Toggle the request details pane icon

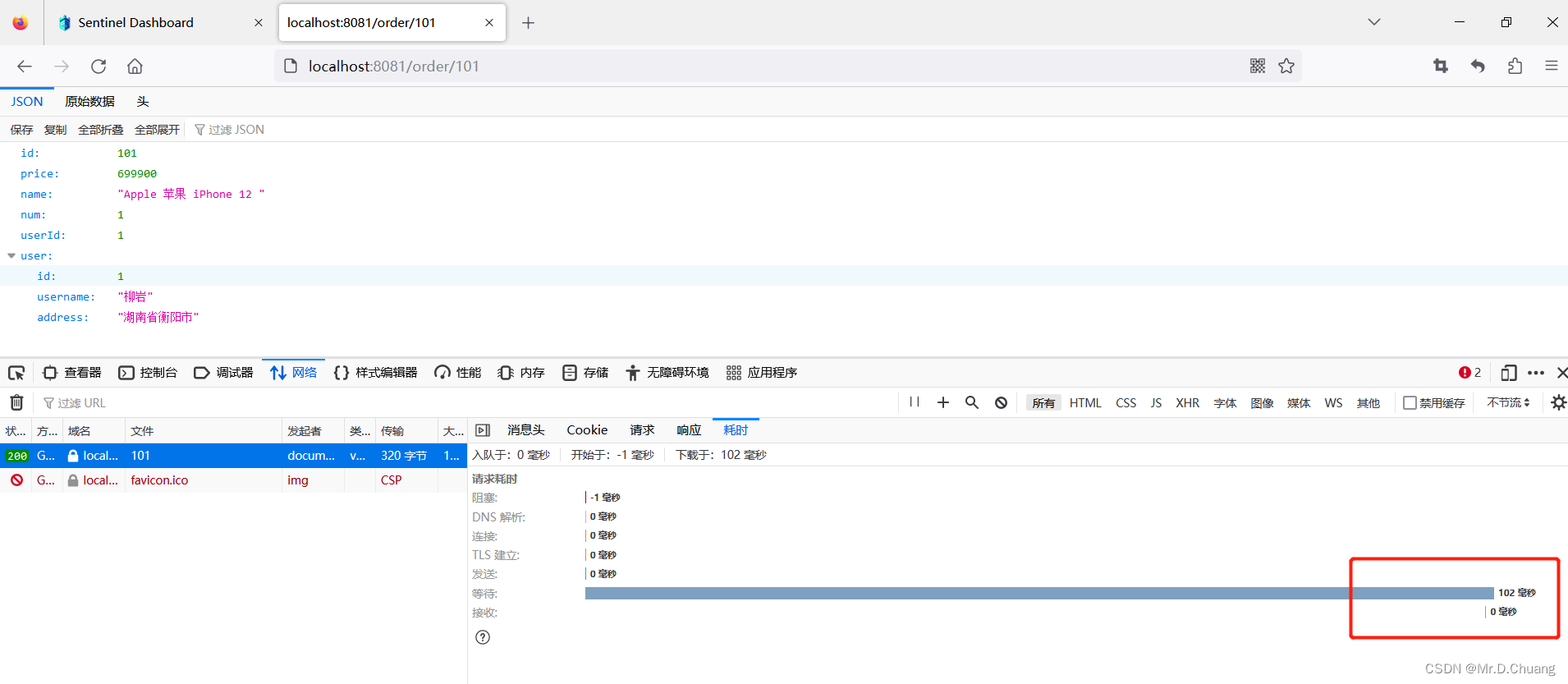pyautogui.click(x=483, y=430)
